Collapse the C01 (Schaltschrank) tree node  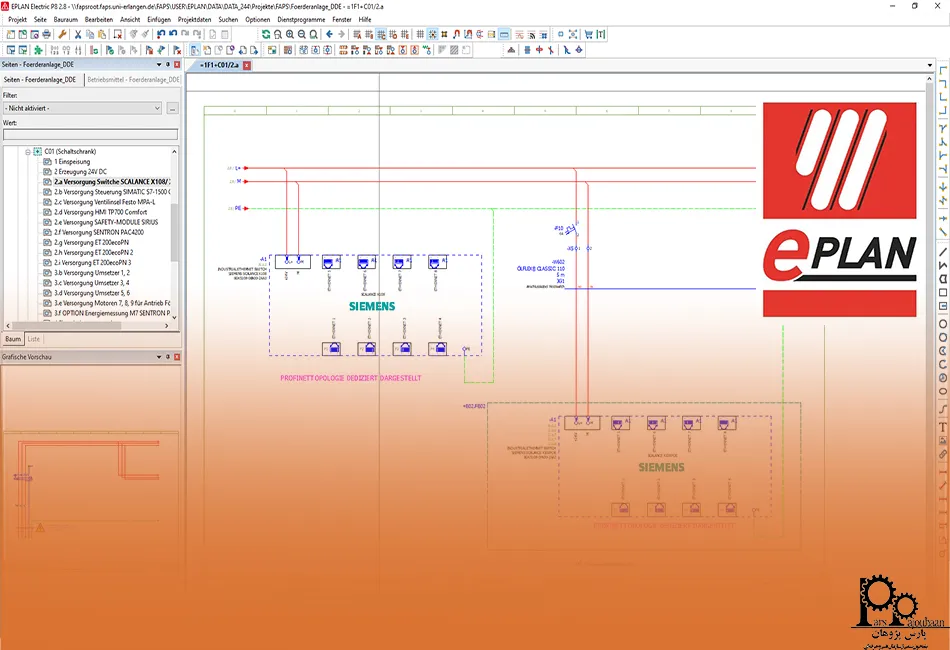click(x=28, y=151)
